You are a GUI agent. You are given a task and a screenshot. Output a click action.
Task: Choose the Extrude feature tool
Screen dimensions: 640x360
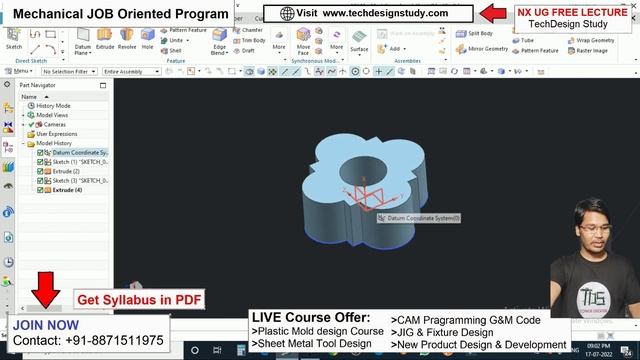(105, 39)
